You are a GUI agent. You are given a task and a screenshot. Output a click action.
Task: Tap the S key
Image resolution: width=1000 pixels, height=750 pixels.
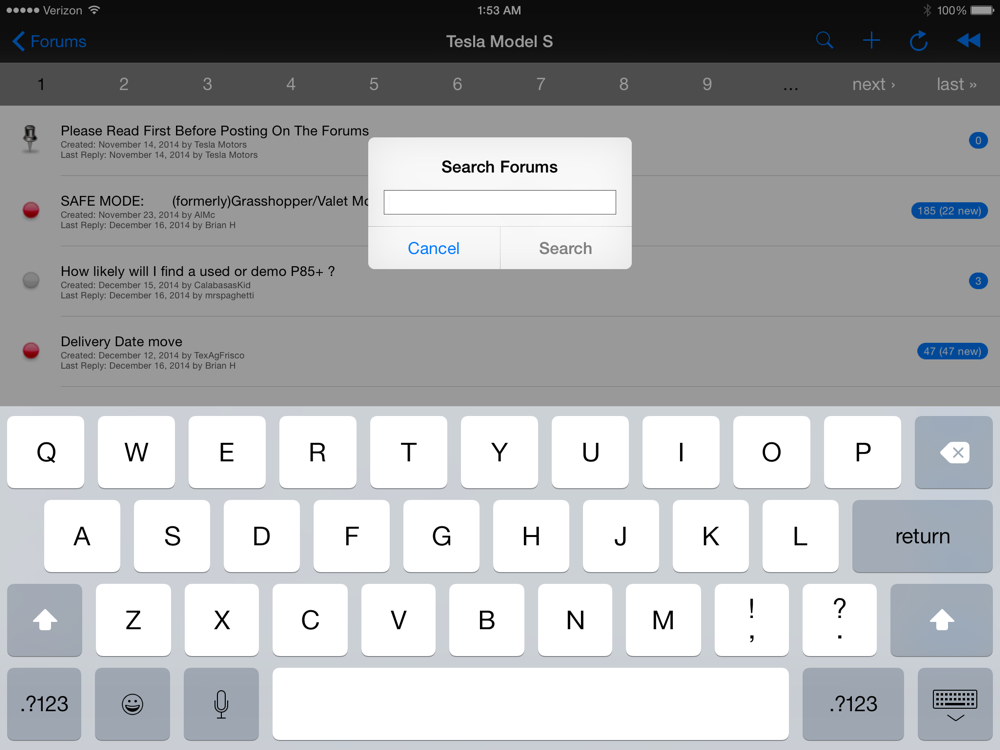click(172, 536)
